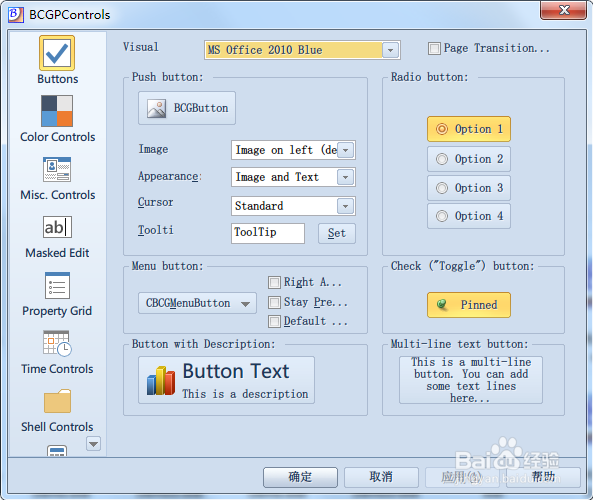593x500 pixels.
Task: Open the Image position dropdown
Action: [x=345, y=150]
